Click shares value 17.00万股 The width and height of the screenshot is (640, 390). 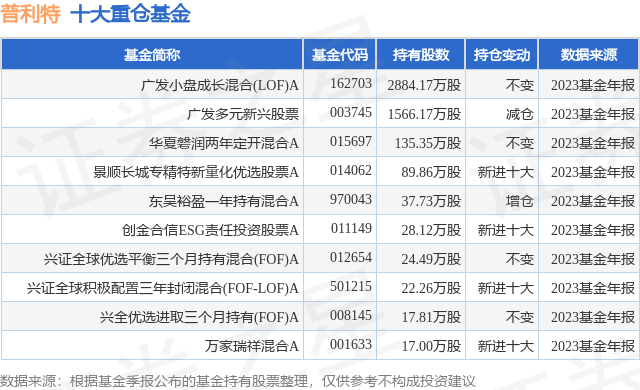(x=431, y=346)
